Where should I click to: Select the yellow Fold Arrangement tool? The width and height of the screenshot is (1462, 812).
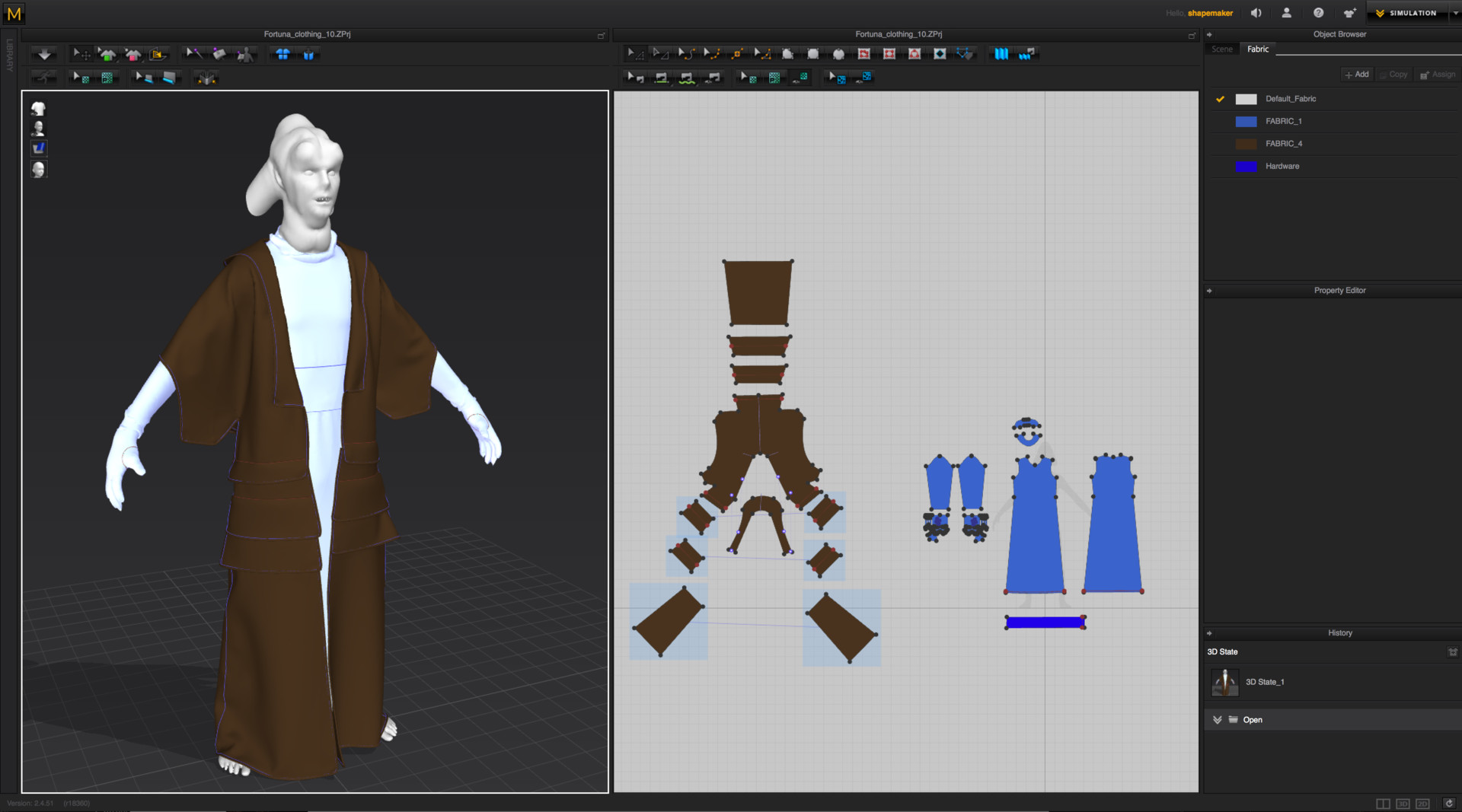point(158,54)
